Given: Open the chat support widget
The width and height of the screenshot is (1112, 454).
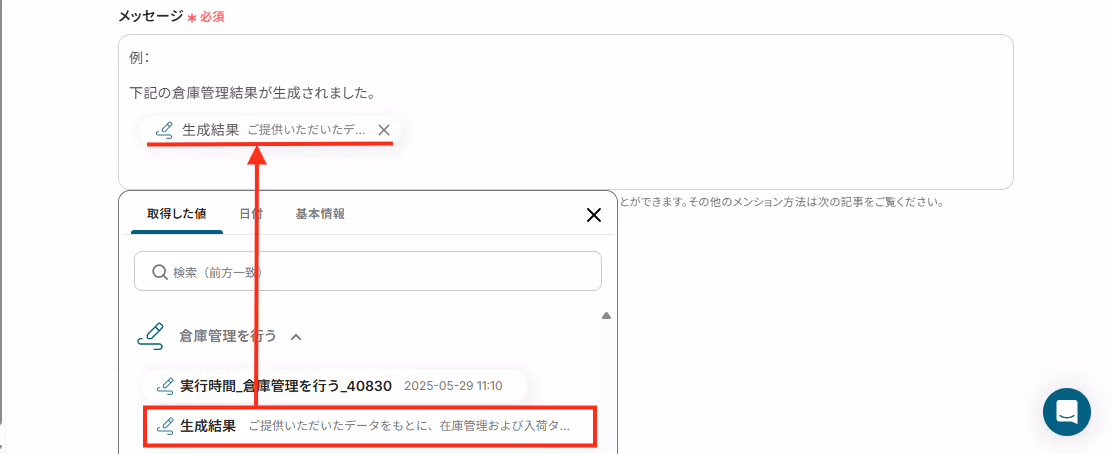Looking at the screenshot, I should pyautogui.click(x=1067, y=411).
